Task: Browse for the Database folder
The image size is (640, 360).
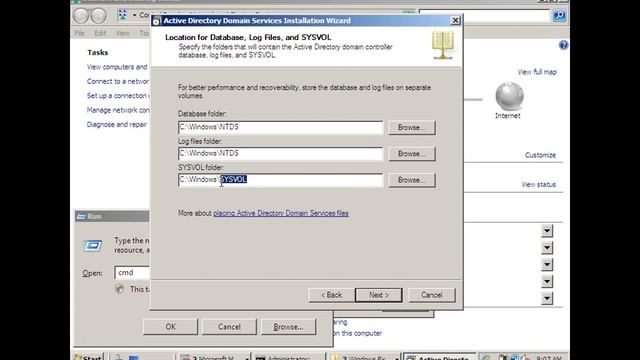Action: [x=412, y=127]
